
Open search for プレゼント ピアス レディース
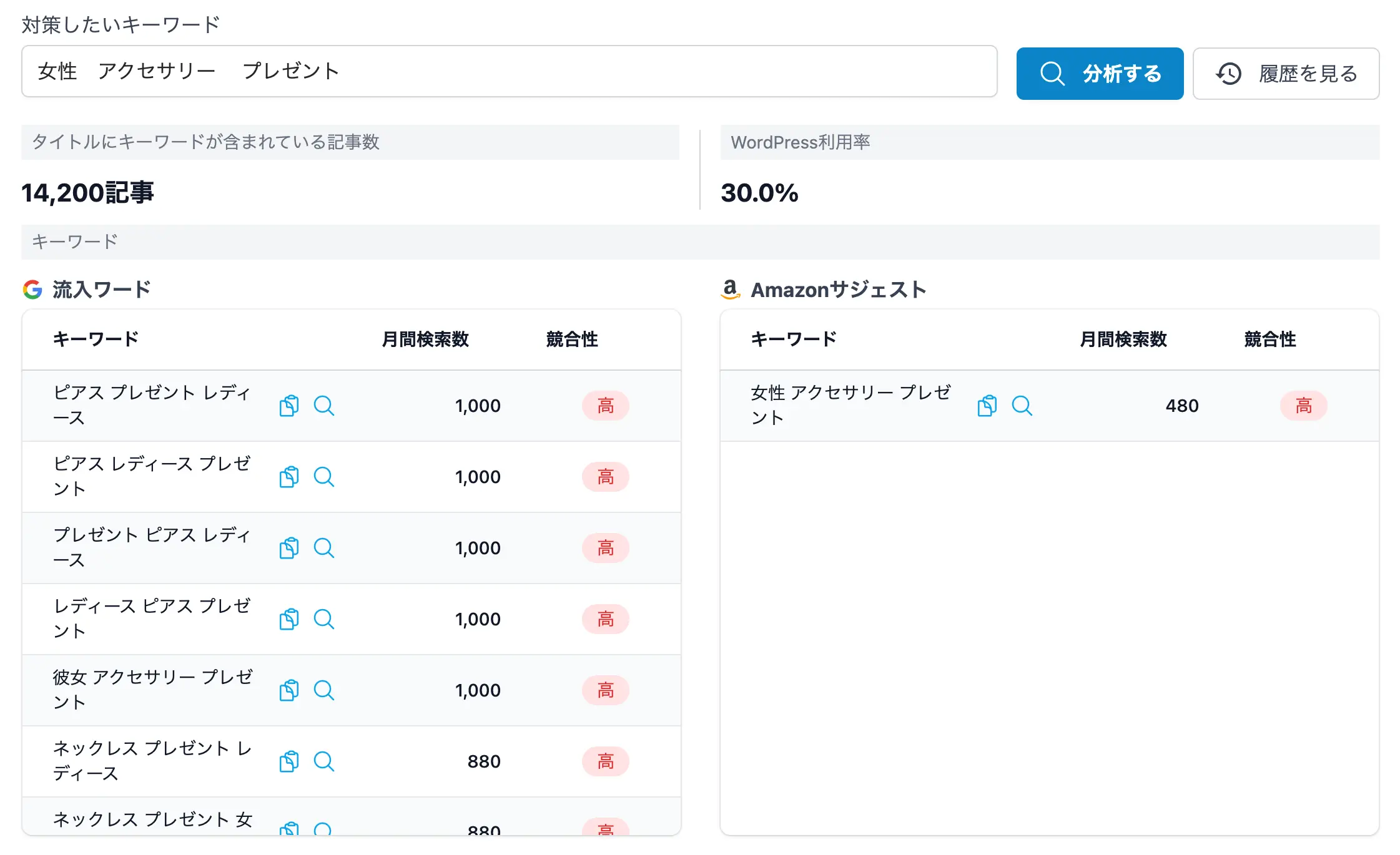[323, 548]
